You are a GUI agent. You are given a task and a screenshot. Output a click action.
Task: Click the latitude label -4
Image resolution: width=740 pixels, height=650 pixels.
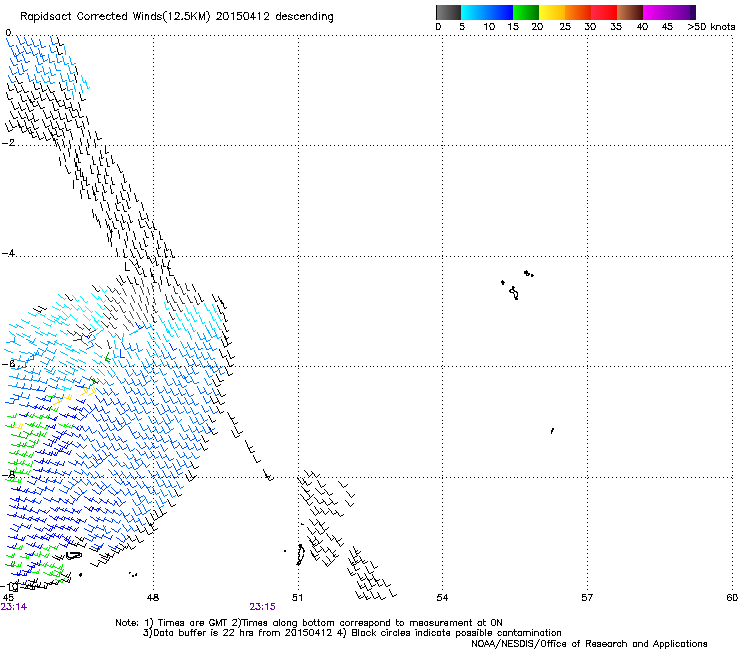tap(8, 253)
